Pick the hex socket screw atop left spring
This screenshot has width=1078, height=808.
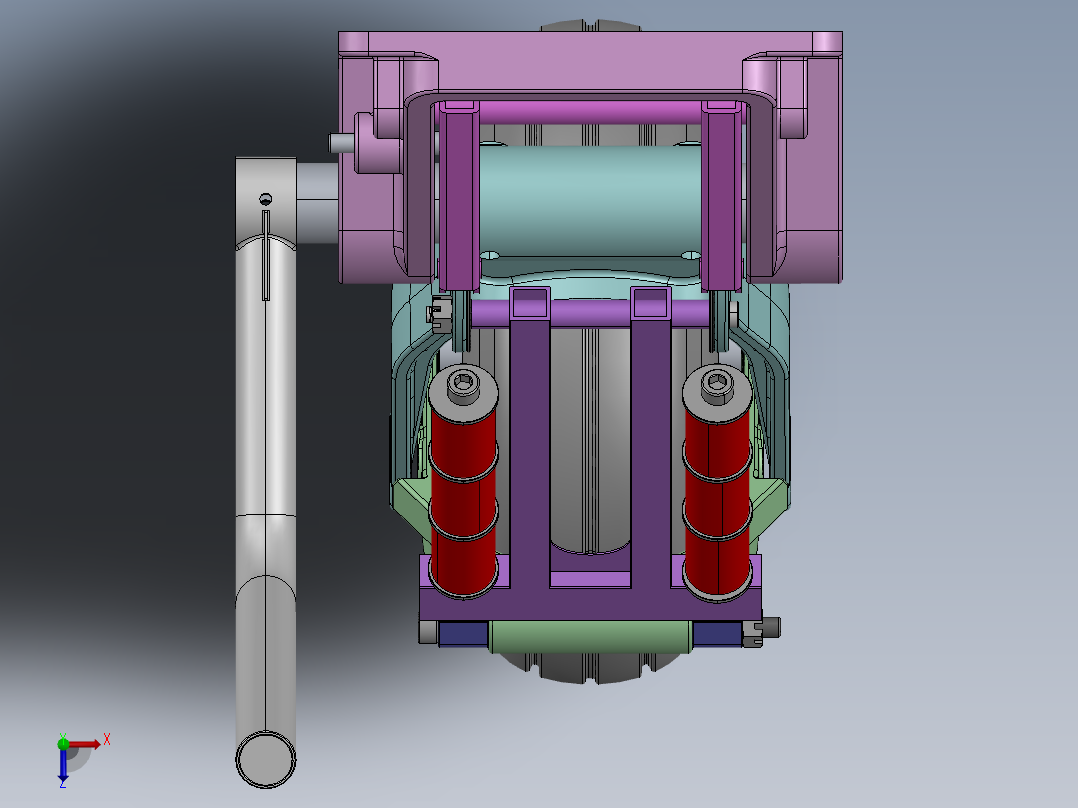coord(463,385)
